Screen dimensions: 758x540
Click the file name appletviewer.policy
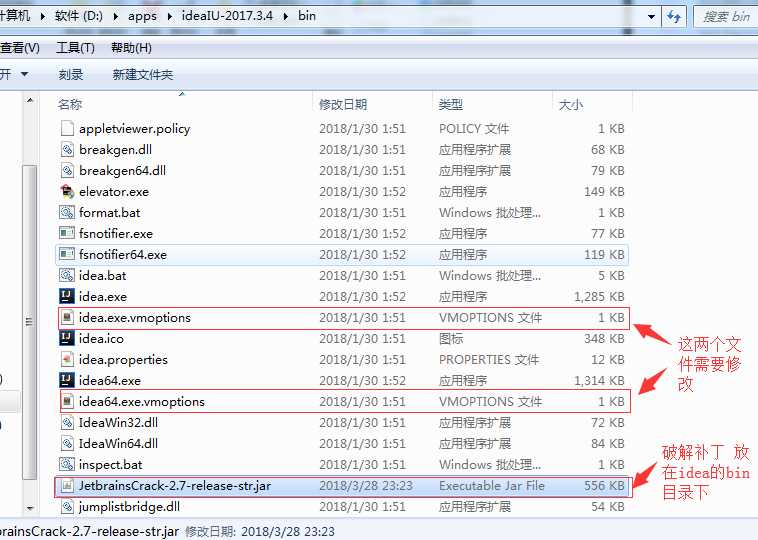pos(135,129)
